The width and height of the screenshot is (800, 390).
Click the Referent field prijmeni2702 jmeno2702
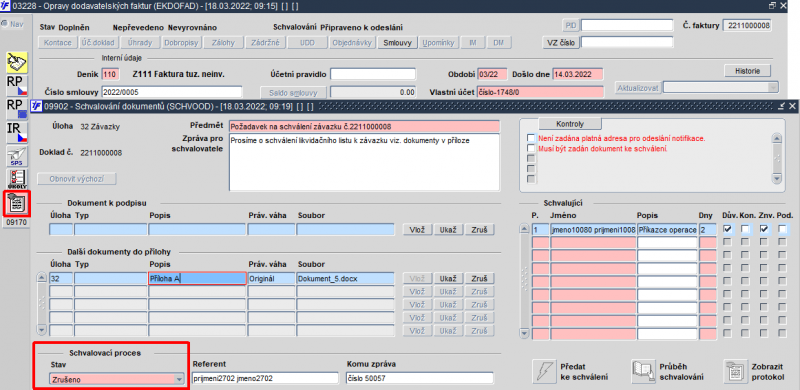pyautogui.click(x=265, y=378)
